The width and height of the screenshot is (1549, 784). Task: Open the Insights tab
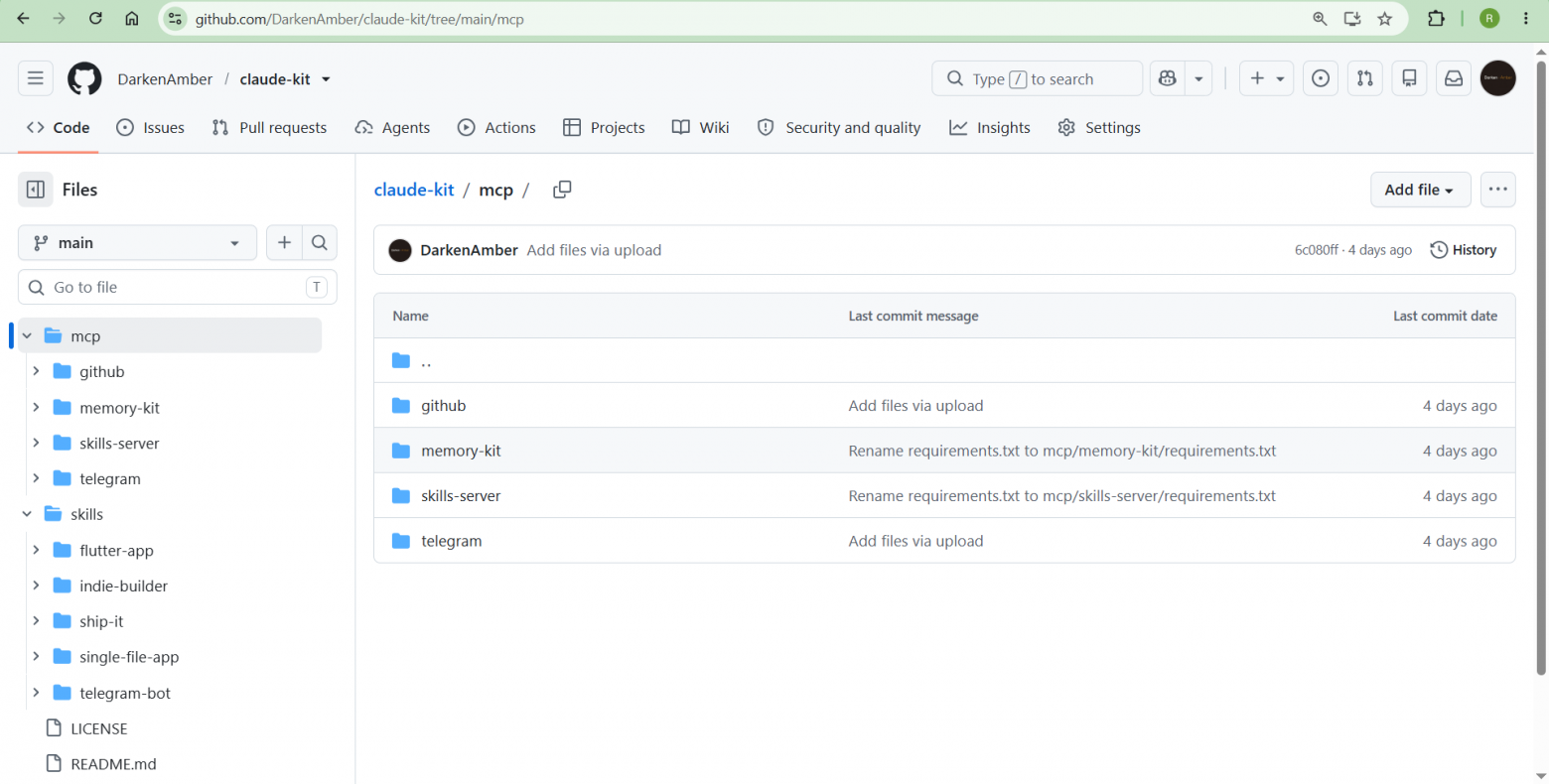[990, 128]
